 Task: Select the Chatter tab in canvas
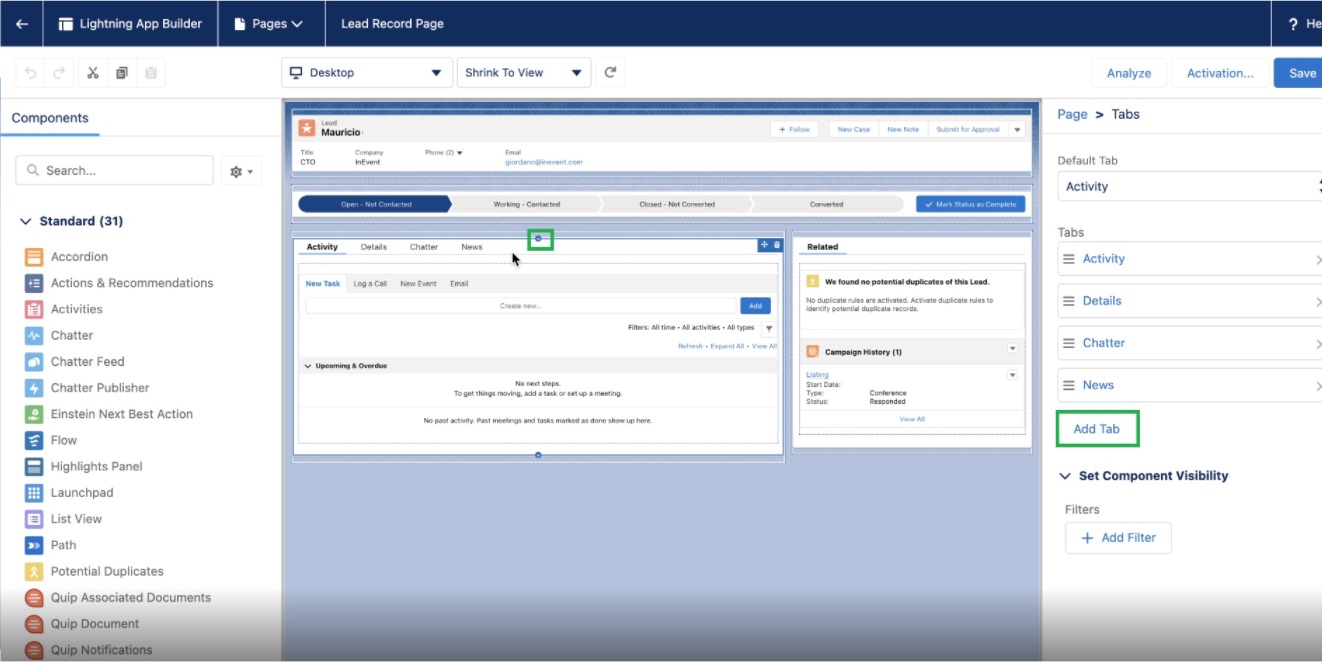pos(424,247)
